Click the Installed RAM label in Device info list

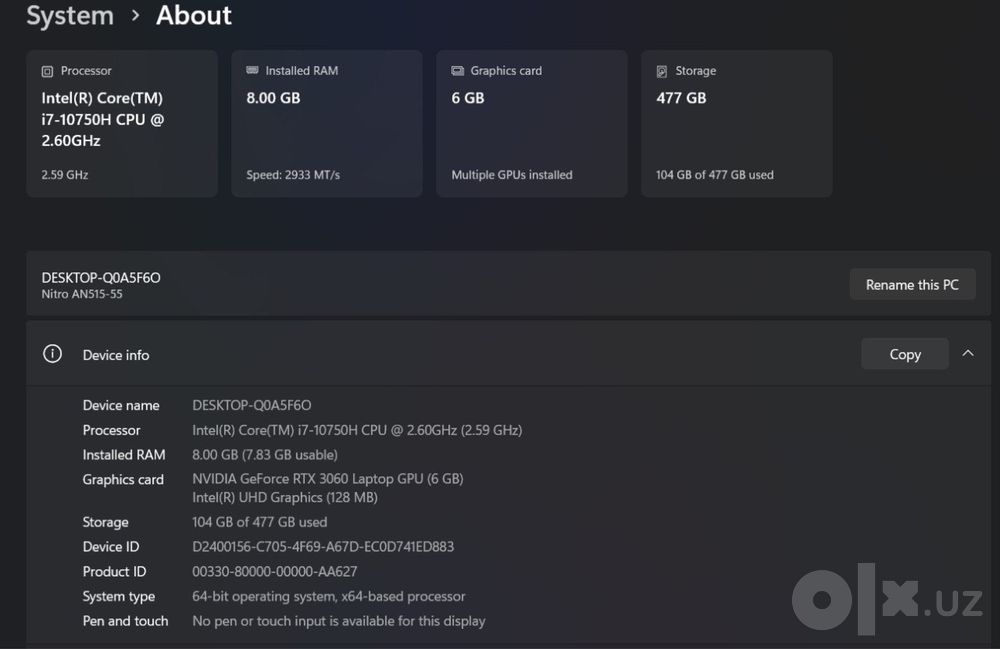(124, 455)
